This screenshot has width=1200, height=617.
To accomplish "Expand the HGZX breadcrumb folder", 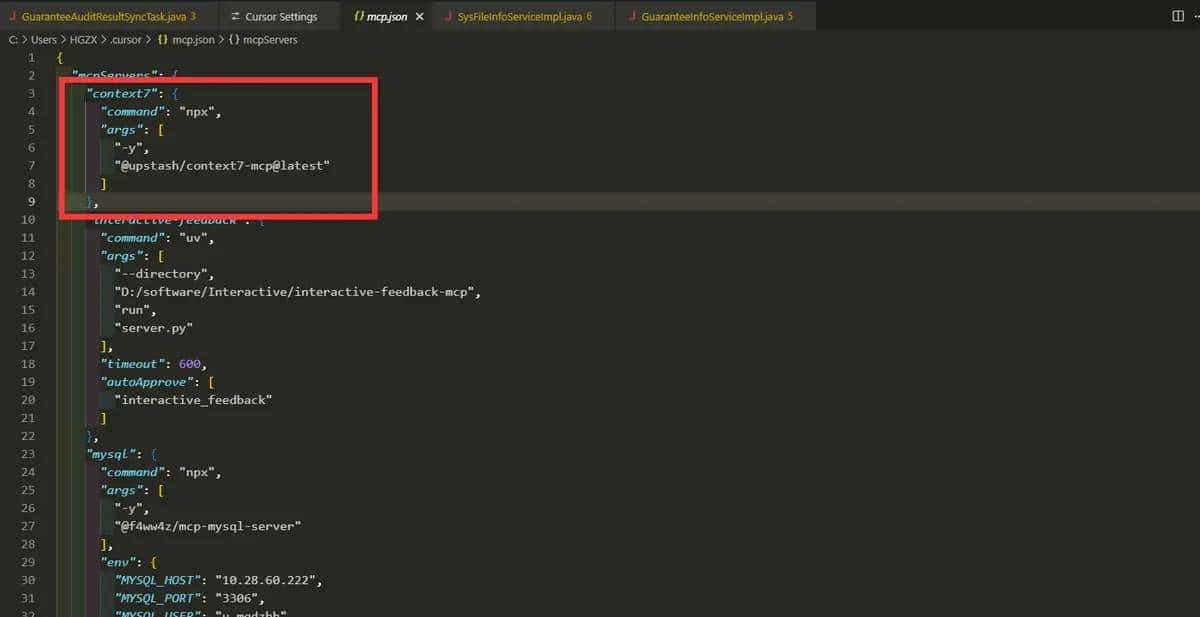I will pos(83,40).
